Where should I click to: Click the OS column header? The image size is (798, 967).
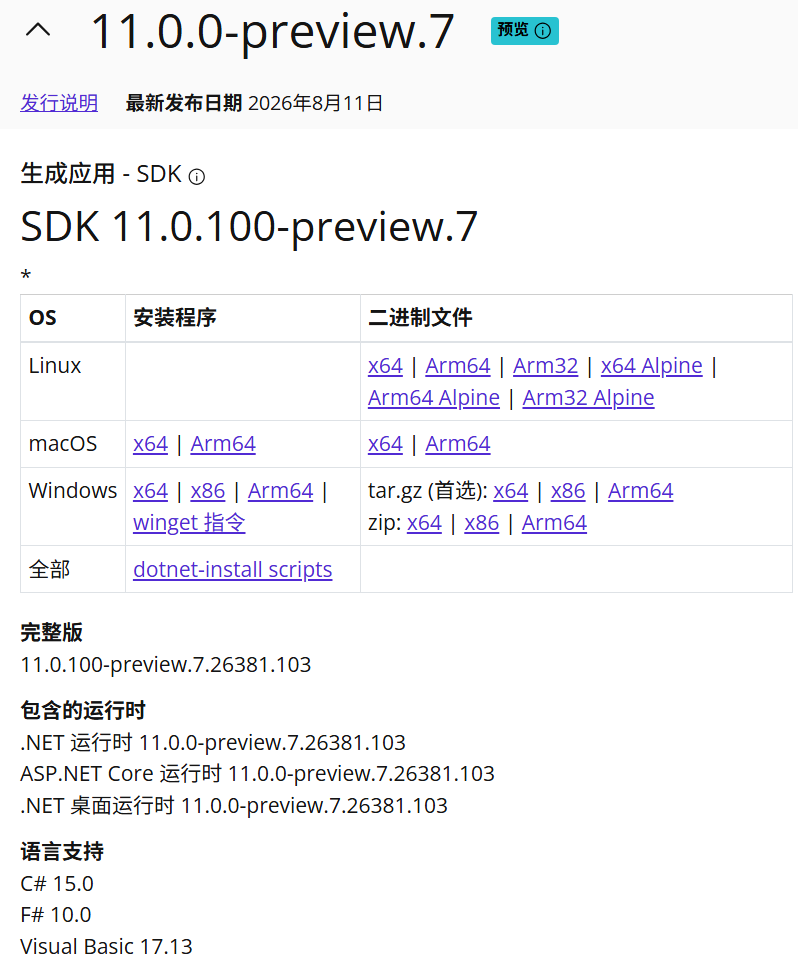(x=43, y=318)
